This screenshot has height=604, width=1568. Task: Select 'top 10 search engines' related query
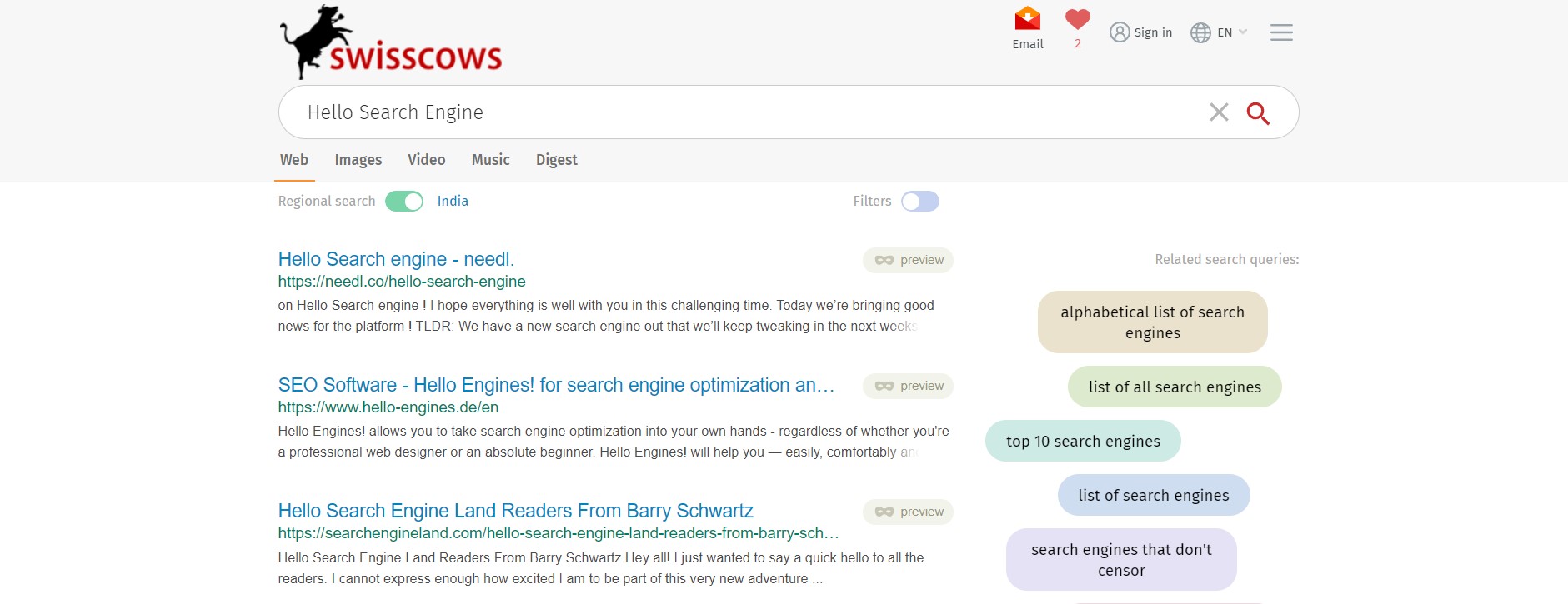(1083, 441)
